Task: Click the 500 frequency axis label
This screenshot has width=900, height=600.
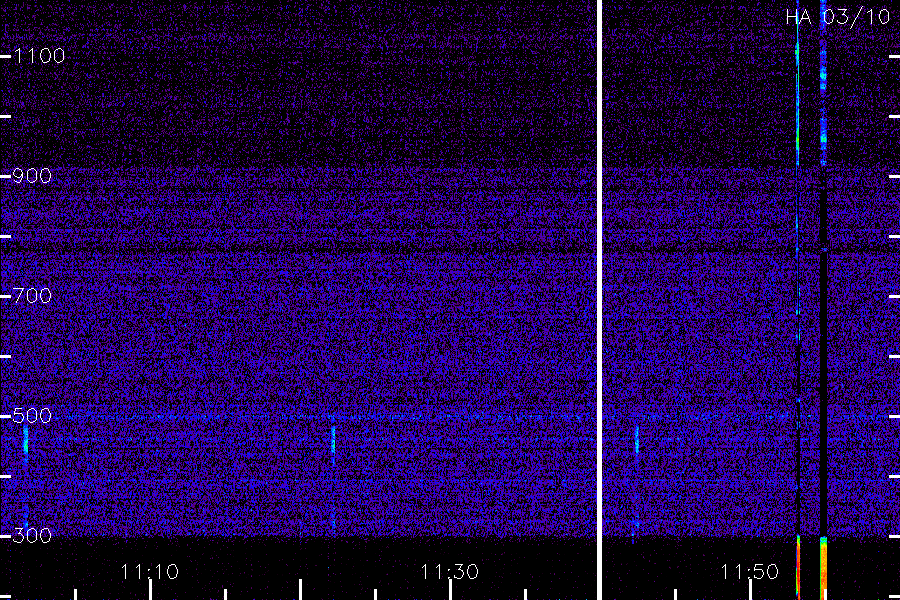Action: tap(32, 416)
